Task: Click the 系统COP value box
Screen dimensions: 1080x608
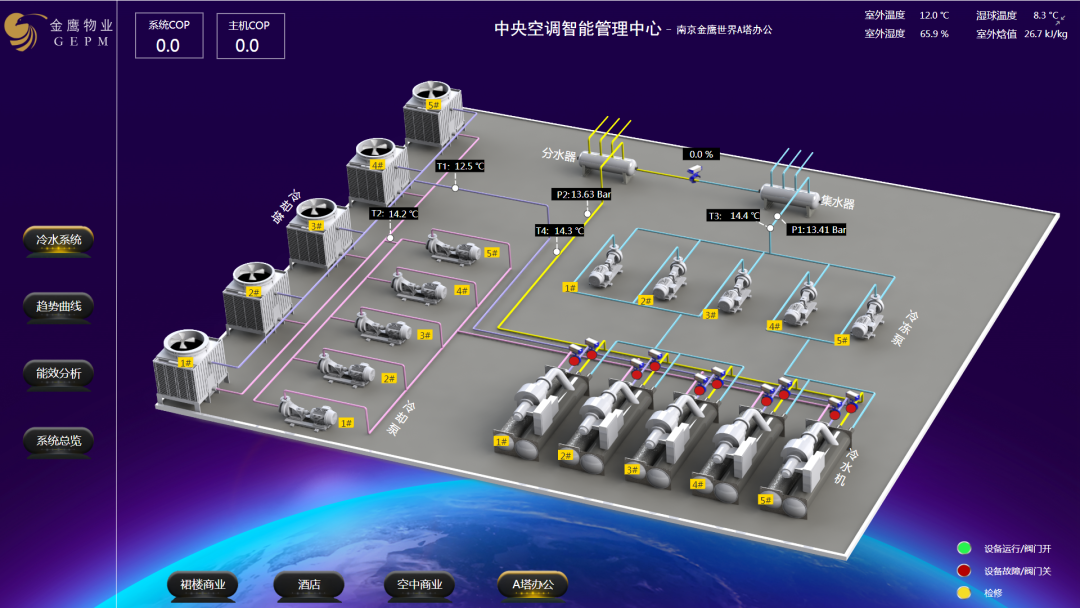Action: point(168,36)
